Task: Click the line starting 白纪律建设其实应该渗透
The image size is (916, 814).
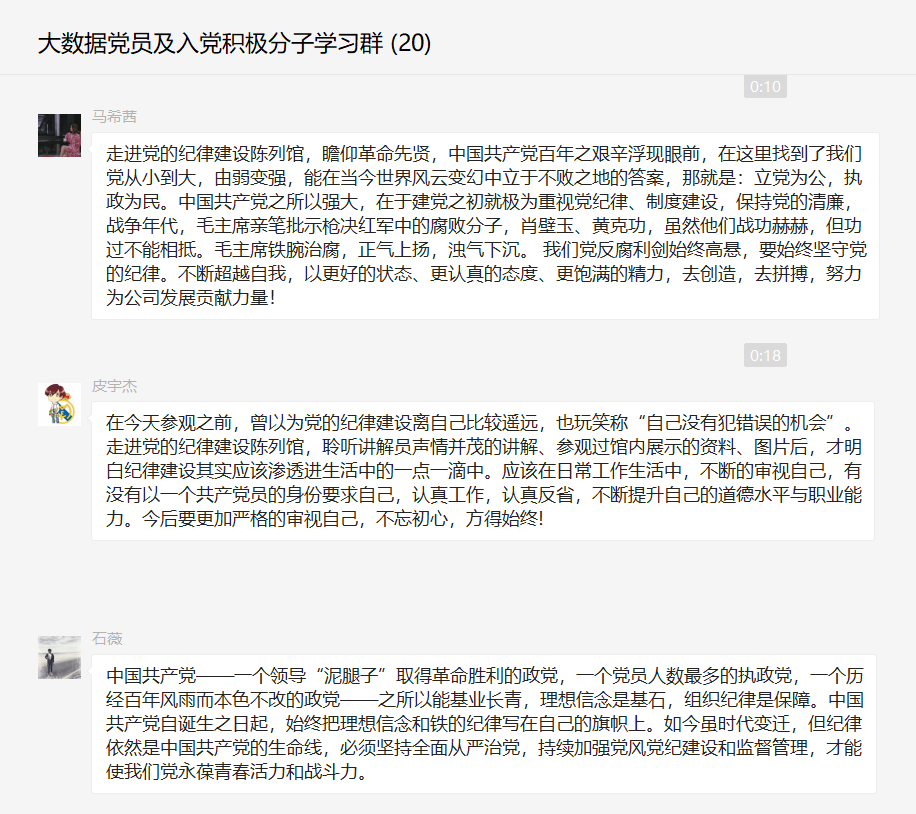Action: [x=484, y=470]
